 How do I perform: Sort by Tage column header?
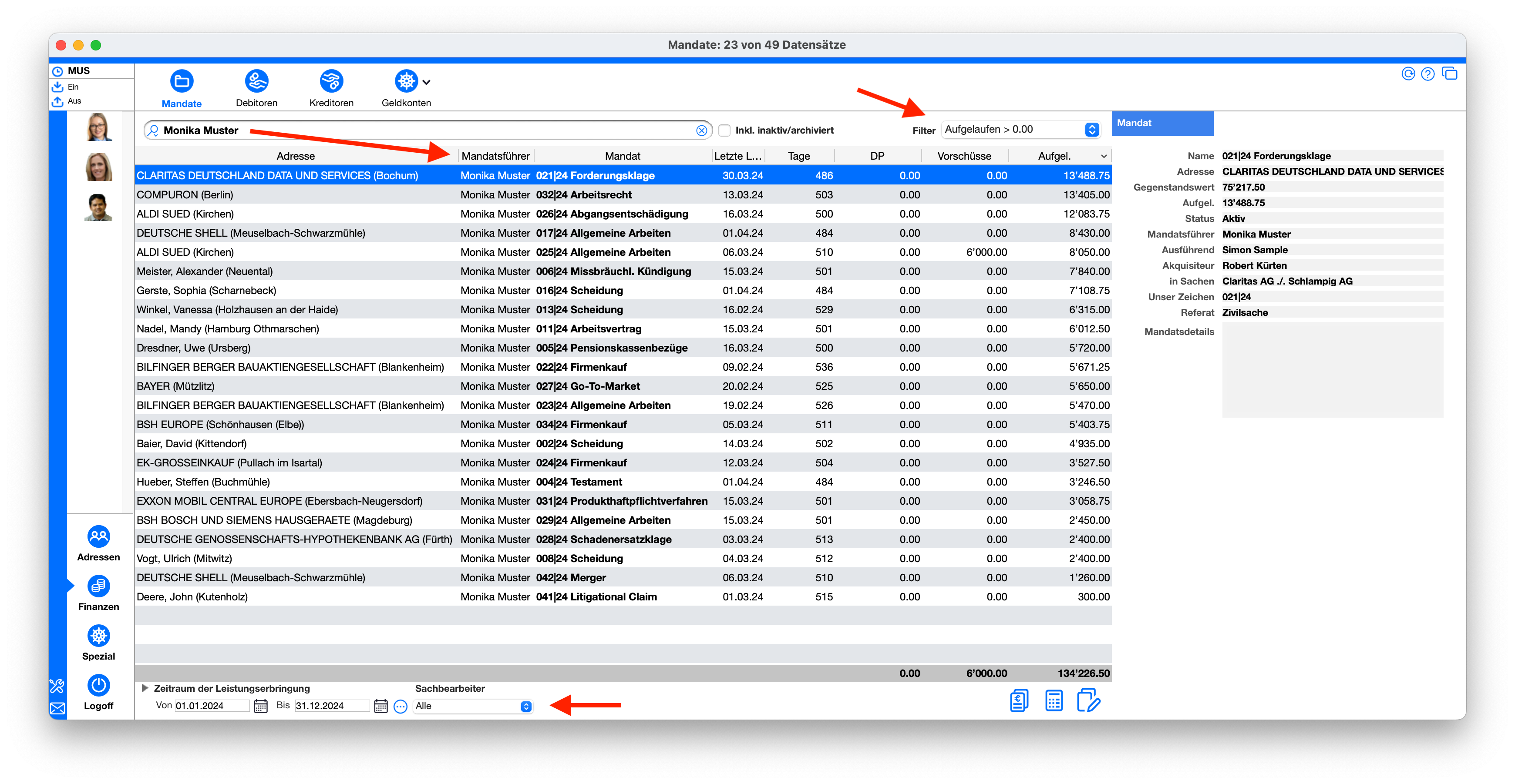click(799, 156)
